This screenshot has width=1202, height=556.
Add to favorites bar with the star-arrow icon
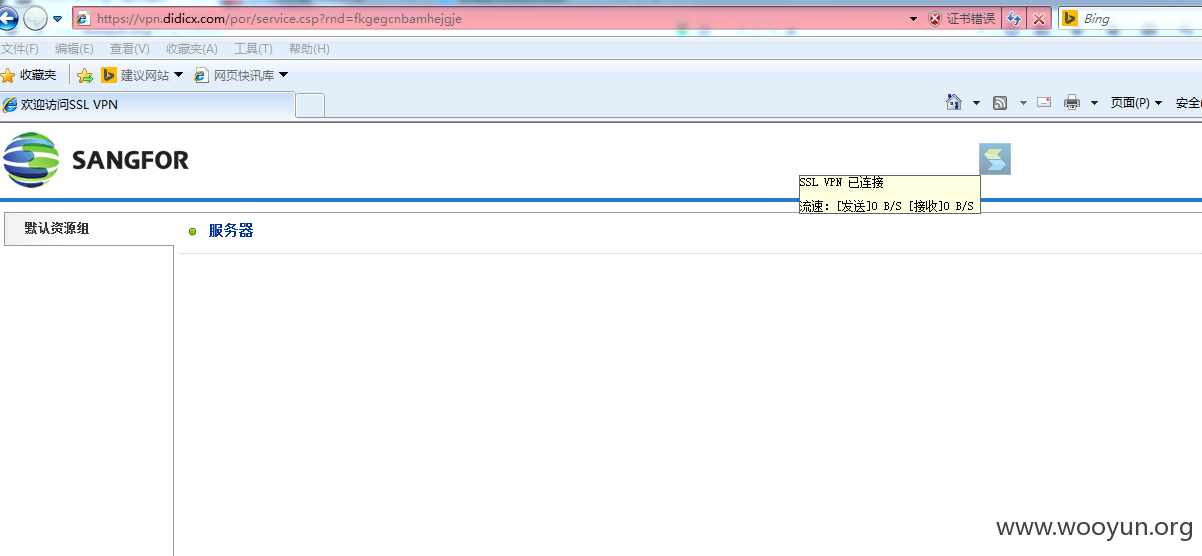pyautogui.click(x=85, y=75)
